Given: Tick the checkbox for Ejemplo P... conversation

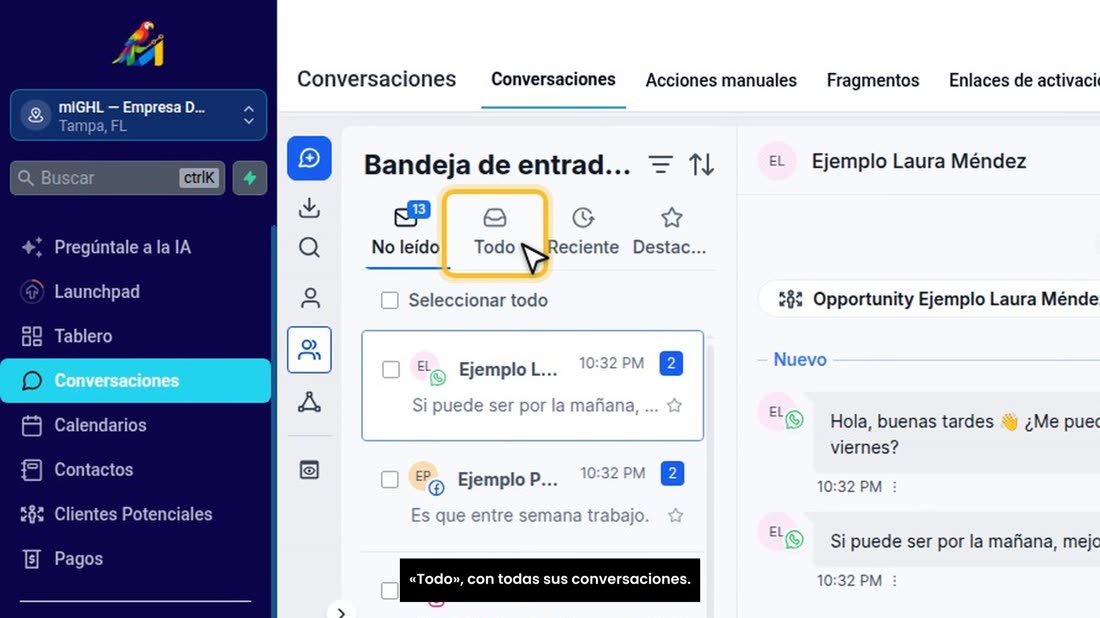Looking at the screenshot, I should [390, 480].
